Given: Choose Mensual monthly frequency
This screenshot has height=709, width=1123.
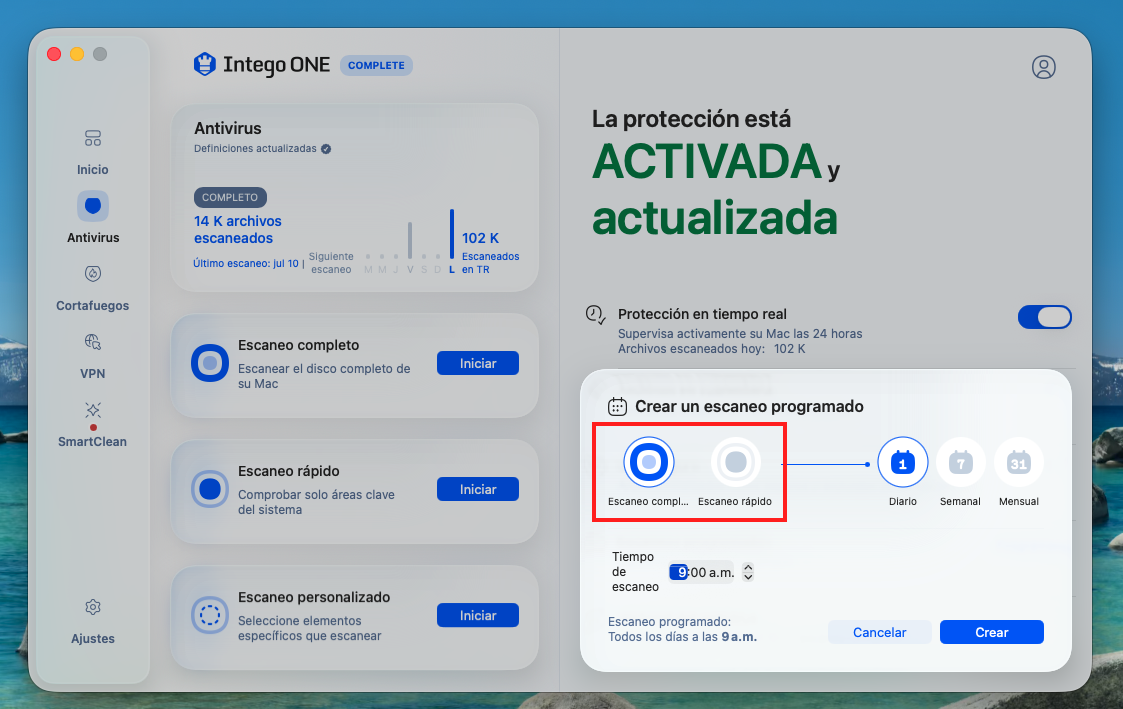Looking at the screenshot, I should pos(1018,463).
